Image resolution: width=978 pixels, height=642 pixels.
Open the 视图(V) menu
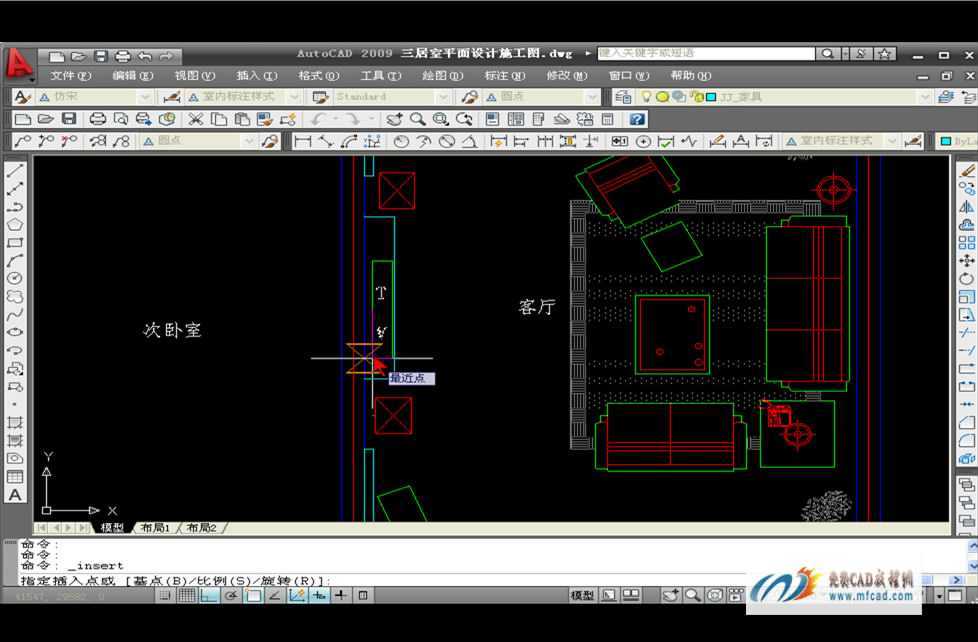195,76
